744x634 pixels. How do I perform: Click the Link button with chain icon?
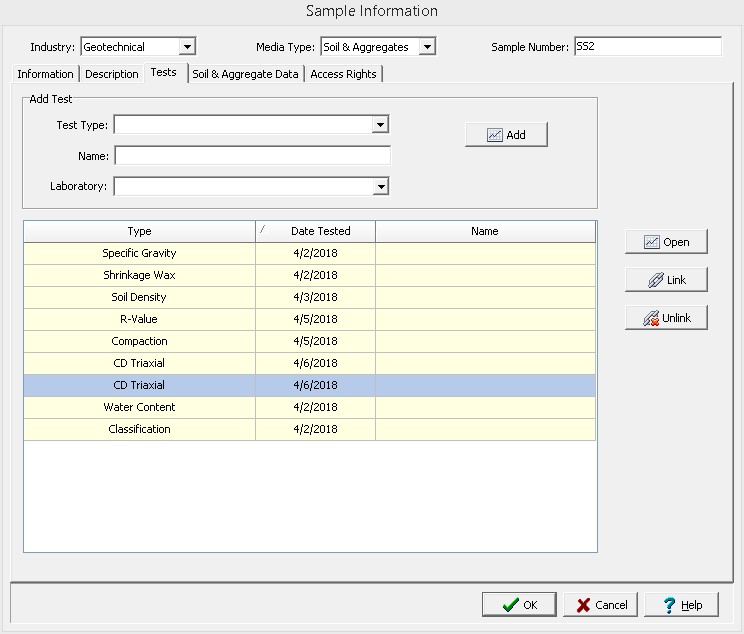666,280
